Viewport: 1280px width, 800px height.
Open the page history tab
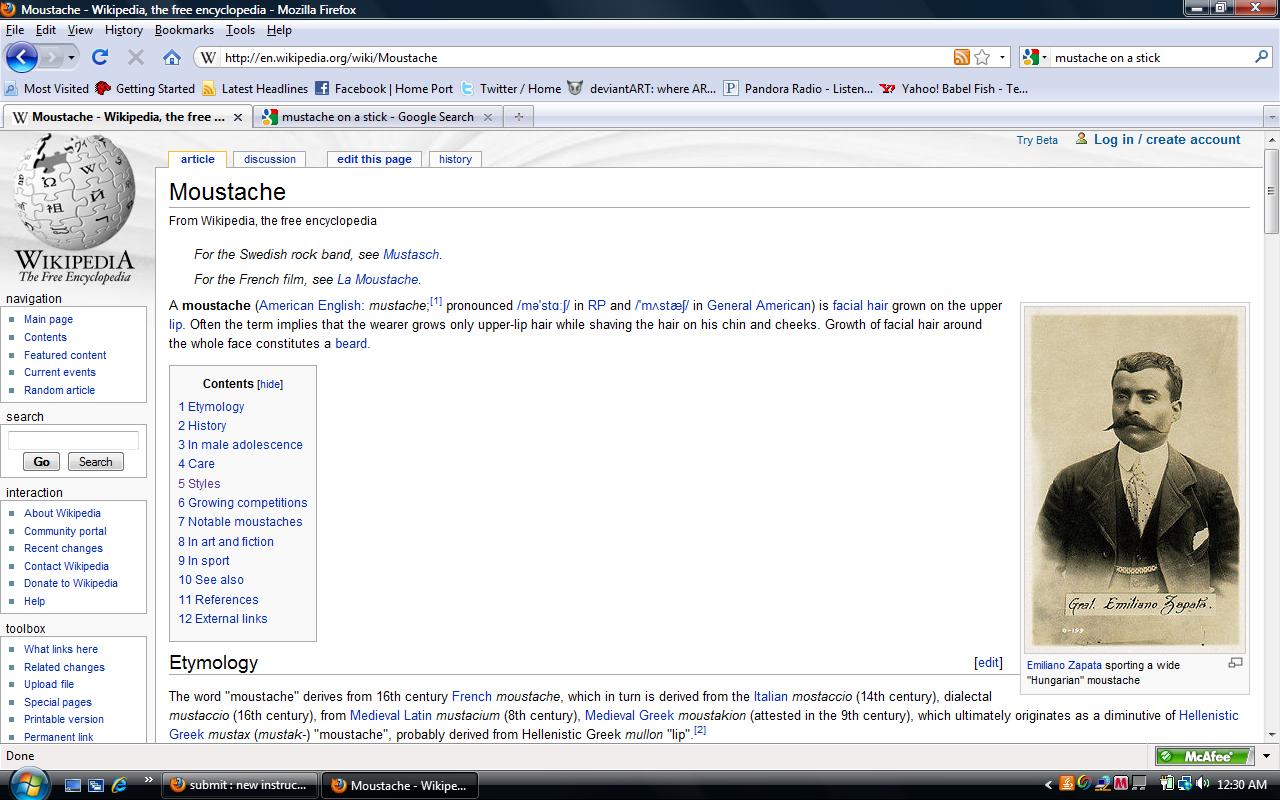455,159
